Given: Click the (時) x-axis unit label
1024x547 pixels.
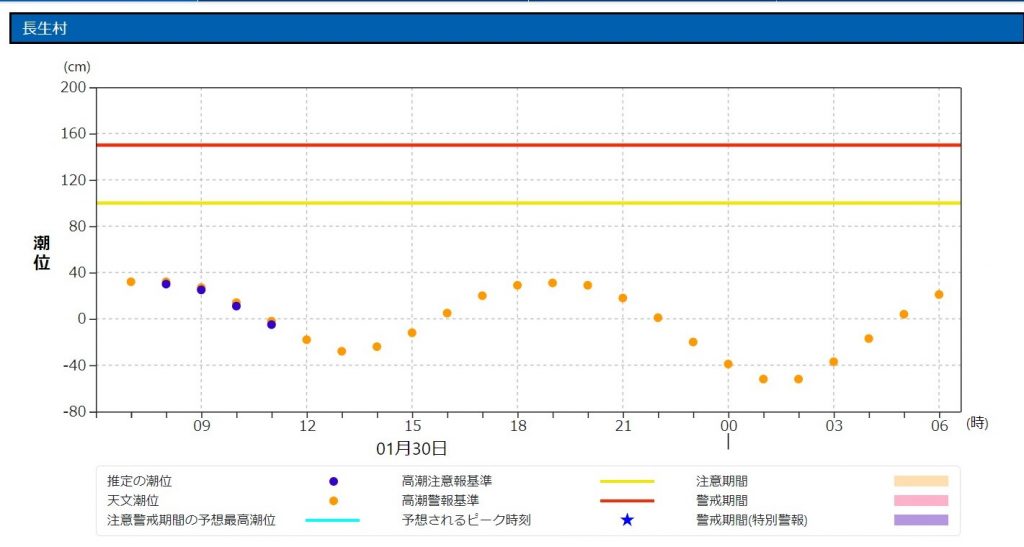Looking at the screenshot, I should tap(977, 423).
